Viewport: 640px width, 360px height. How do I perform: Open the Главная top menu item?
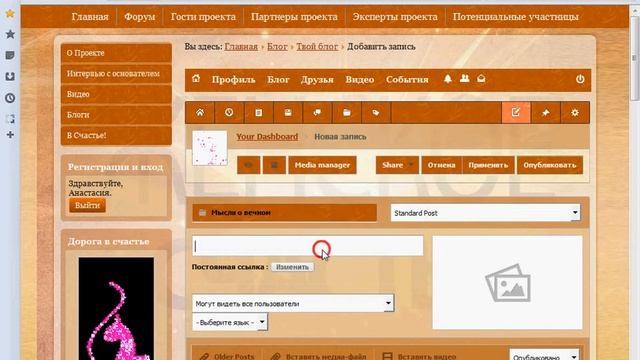tap(90, 17)
